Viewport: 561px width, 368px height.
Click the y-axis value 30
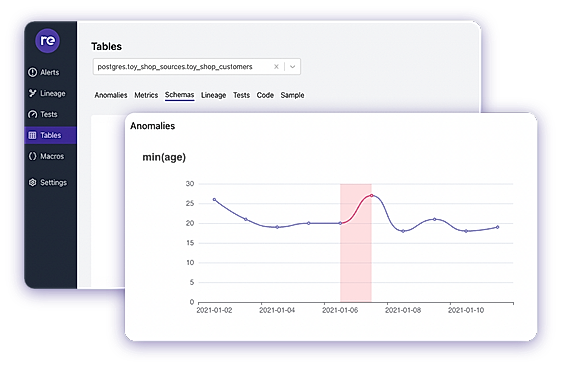pyautogui.click(x=190, y=184)
